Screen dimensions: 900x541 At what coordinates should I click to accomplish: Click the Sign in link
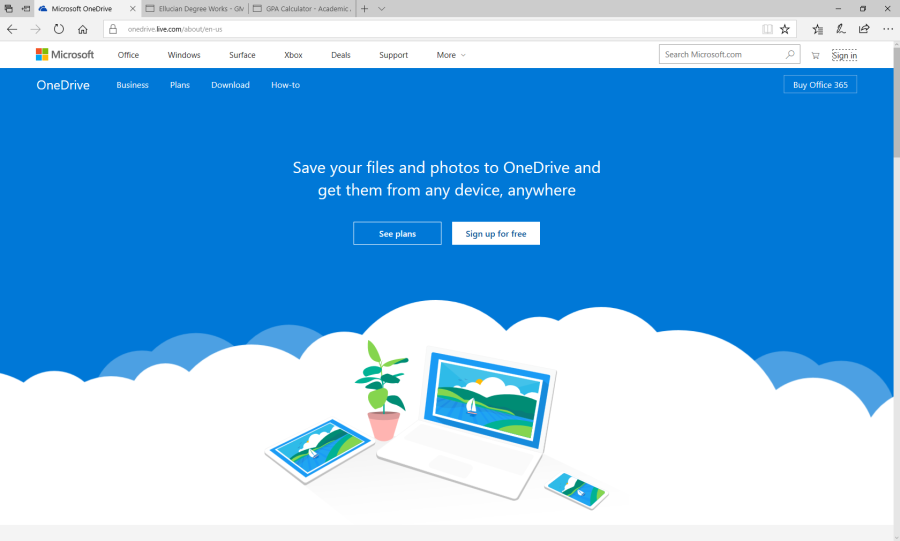844,55
